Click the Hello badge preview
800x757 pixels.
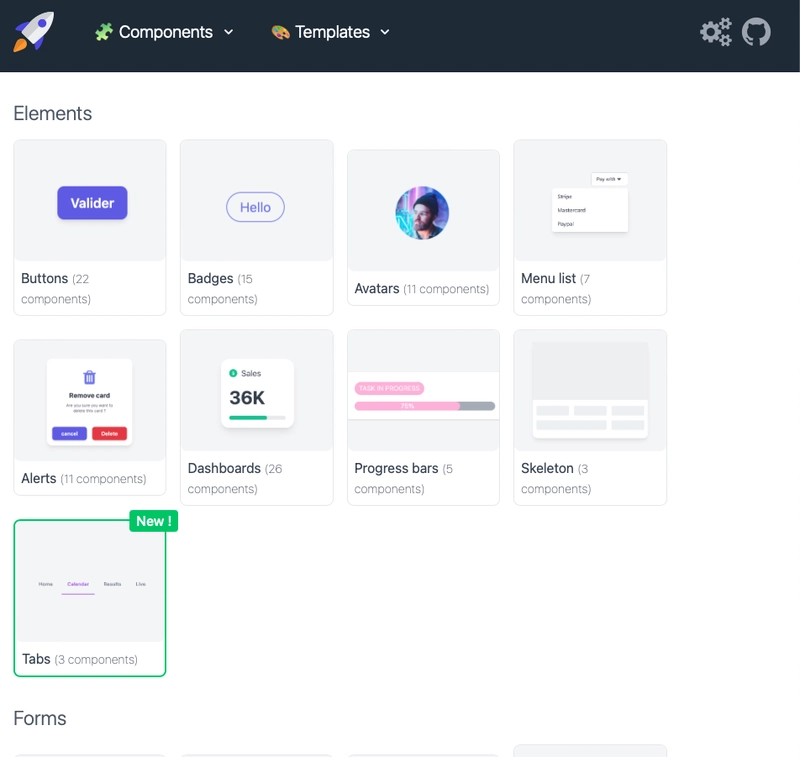(x=255, y=207)
